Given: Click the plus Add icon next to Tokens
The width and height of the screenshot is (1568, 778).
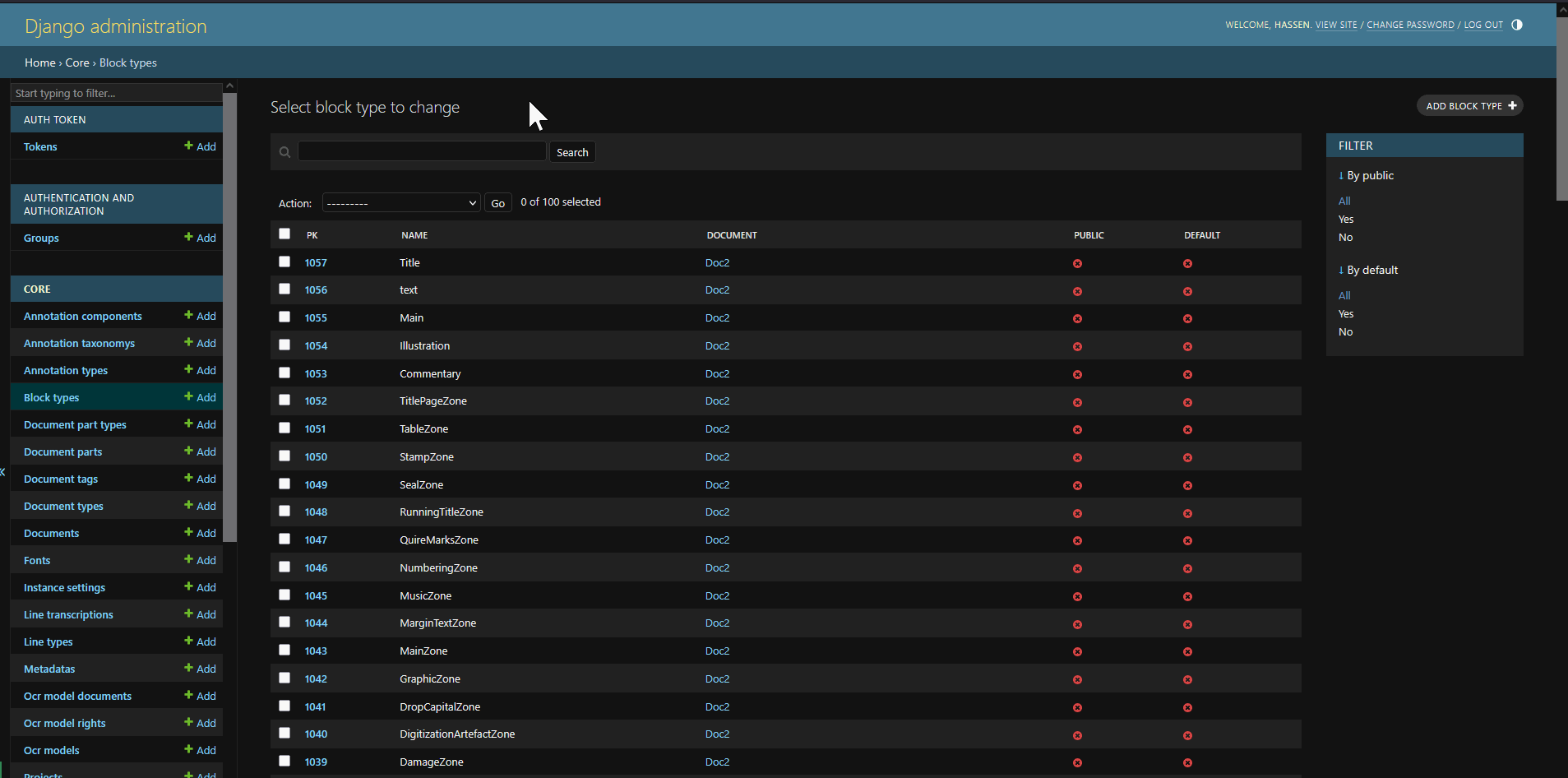Looking at the screenshot, I should [188, 146].
